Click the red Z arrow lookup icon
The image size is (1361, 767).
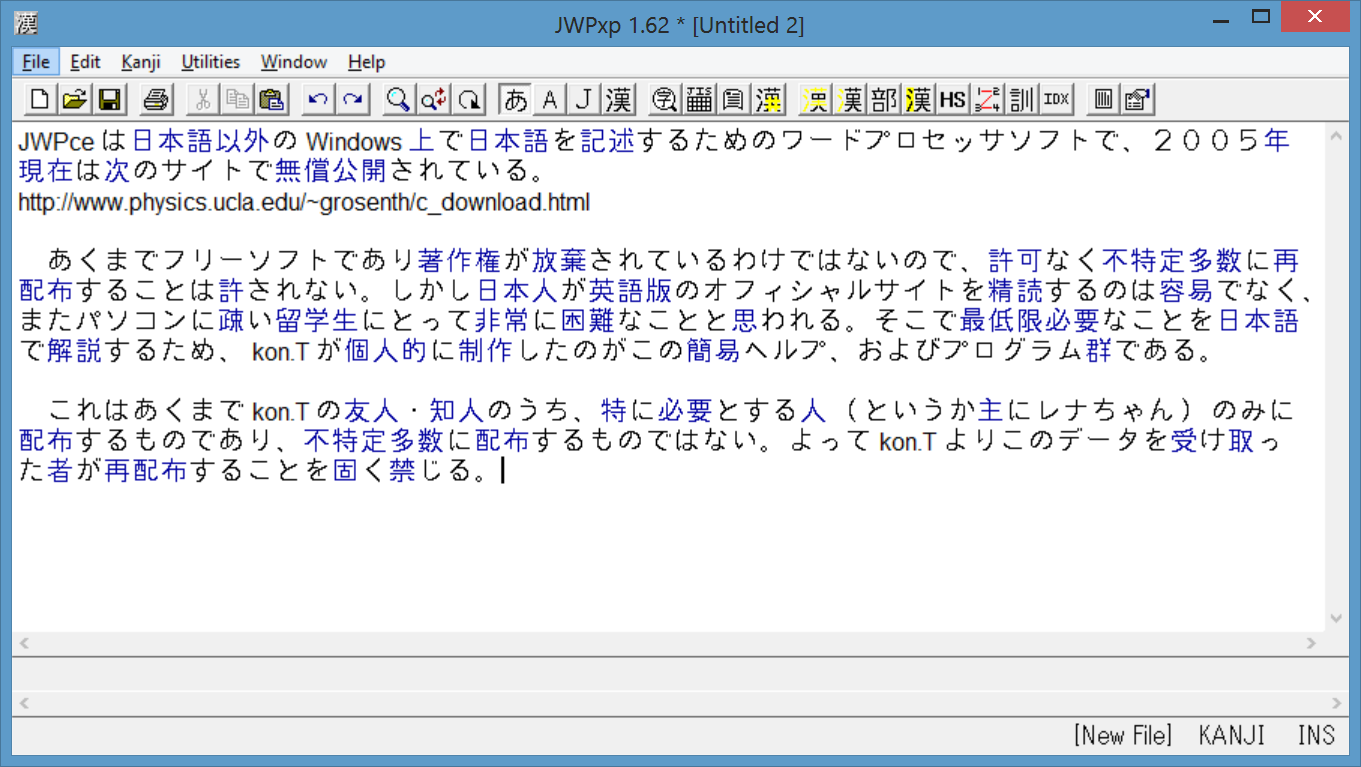[x=987, y=99]
